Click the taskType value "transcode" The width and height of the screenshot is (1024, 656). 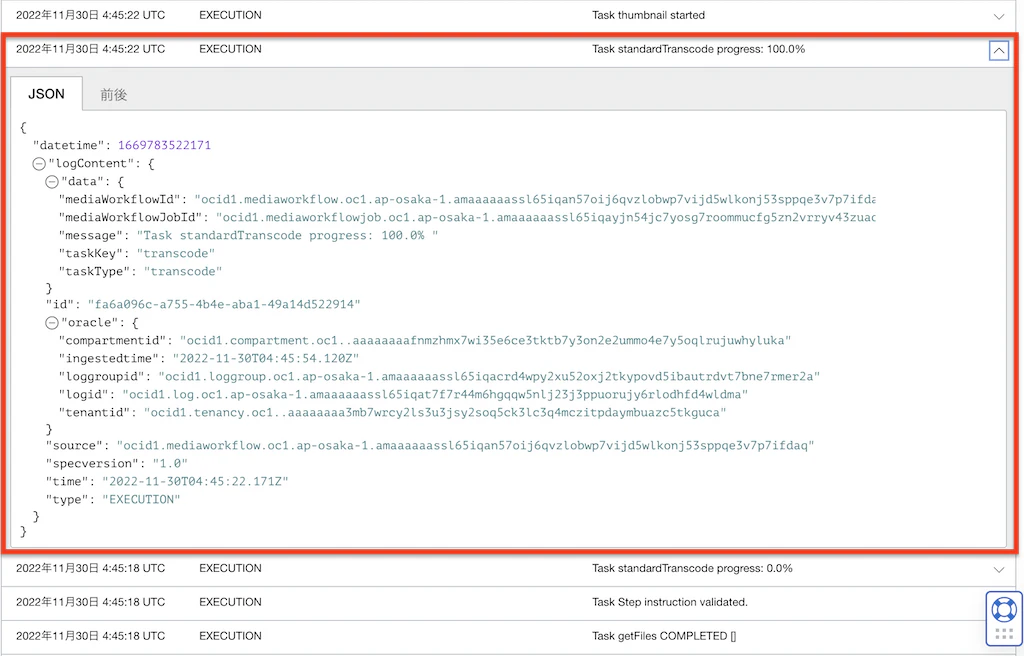(x=183, y=272)
